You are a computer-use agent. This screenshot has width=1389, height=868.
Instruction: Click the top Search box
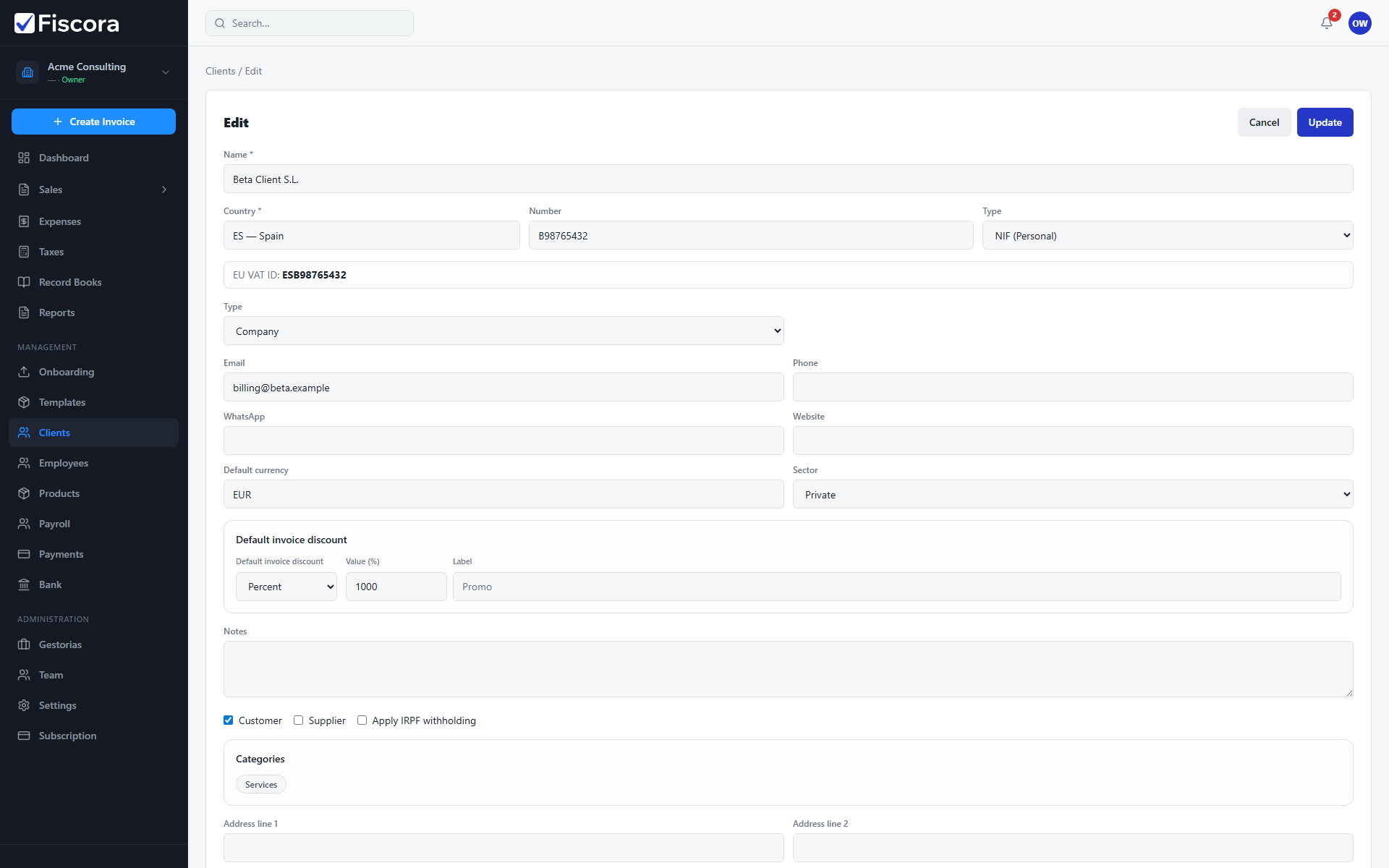310,23
